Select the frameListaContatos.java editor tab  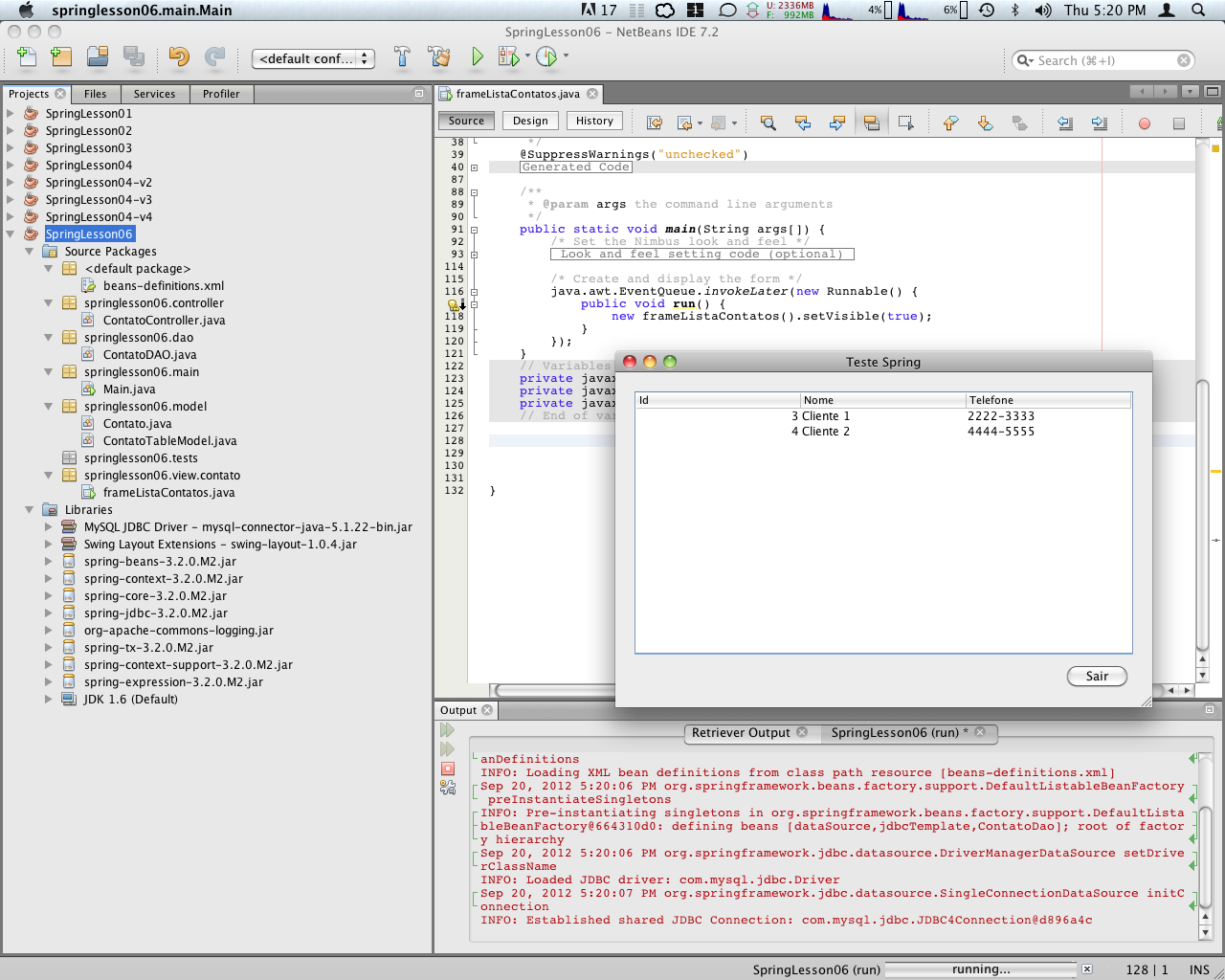(518, 94)
